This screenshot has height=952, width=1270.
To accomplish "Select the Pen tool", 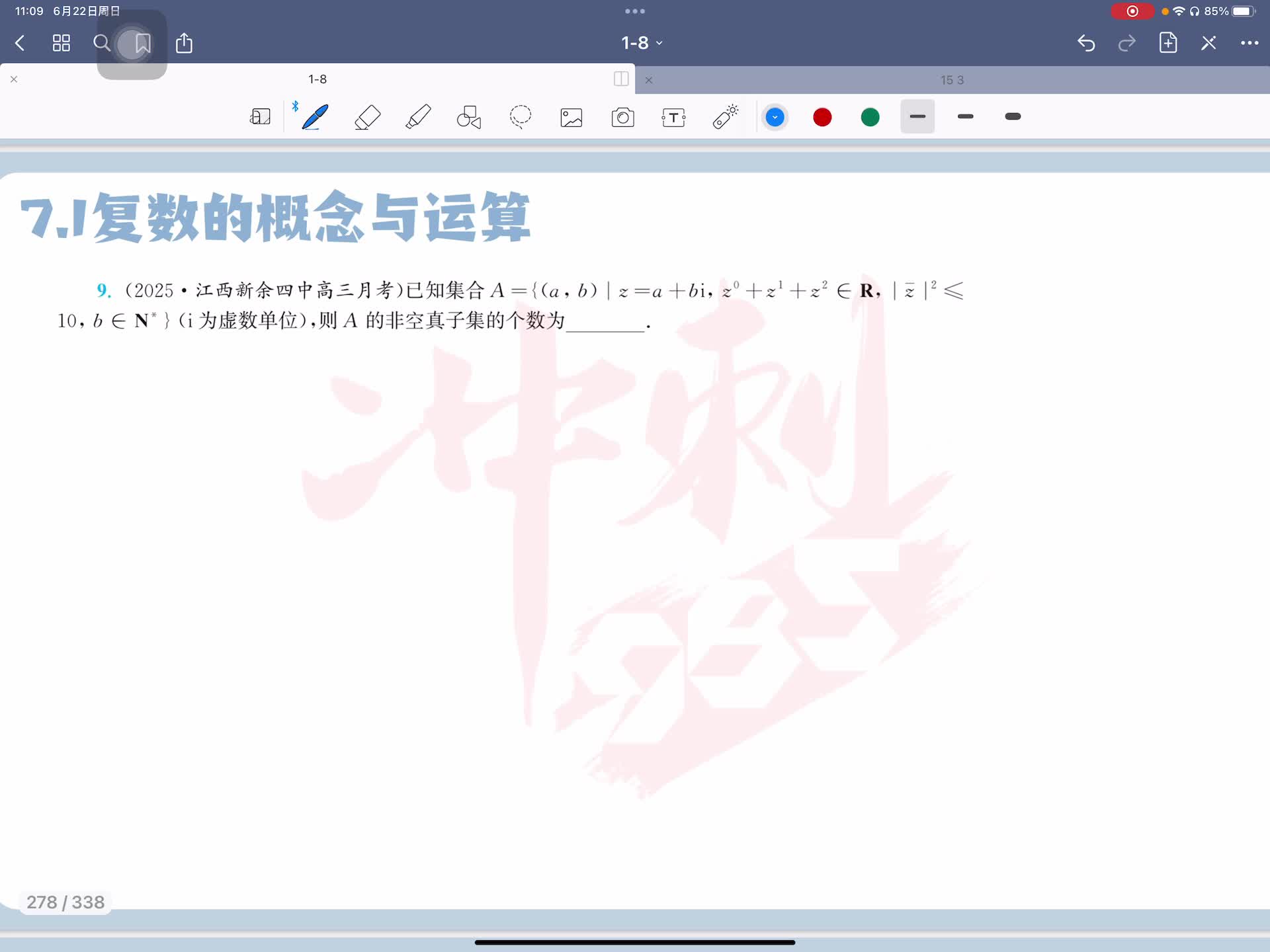I will coord(315,117).
